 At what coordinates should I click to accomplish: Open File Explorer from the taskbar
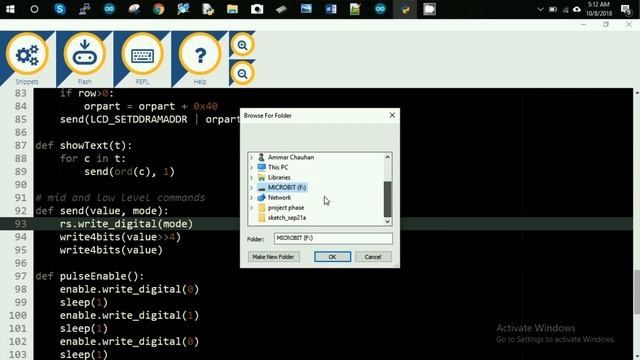(232, 9)
